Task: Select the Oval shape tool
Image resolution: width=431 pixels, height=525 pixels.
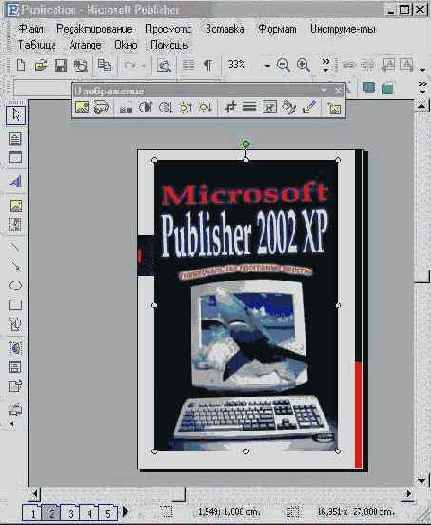Action: [x=15, y=285]
